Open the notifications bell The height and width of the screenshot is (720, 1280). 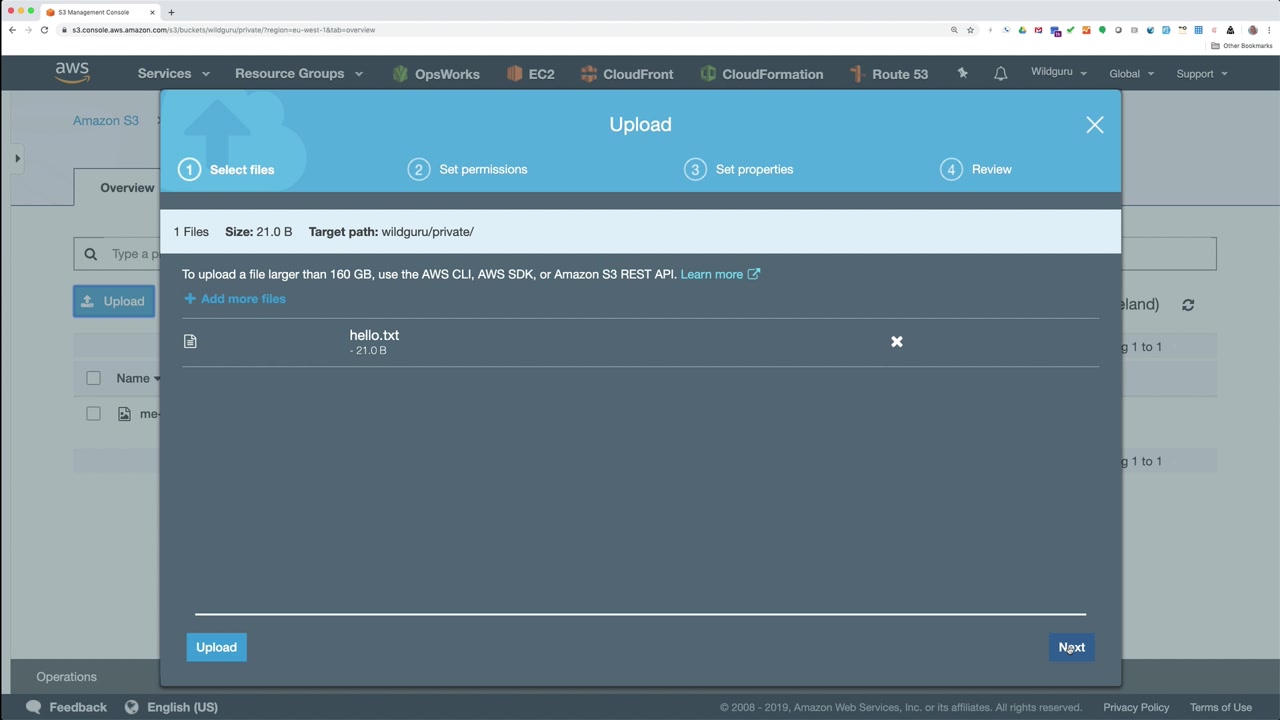[x=1000, y=74]
